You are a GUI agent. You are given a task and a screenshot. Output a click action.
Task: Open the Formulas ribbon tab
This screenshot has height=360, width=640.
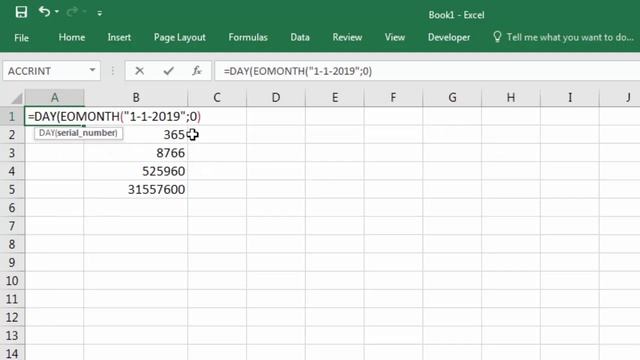[248, 38]
